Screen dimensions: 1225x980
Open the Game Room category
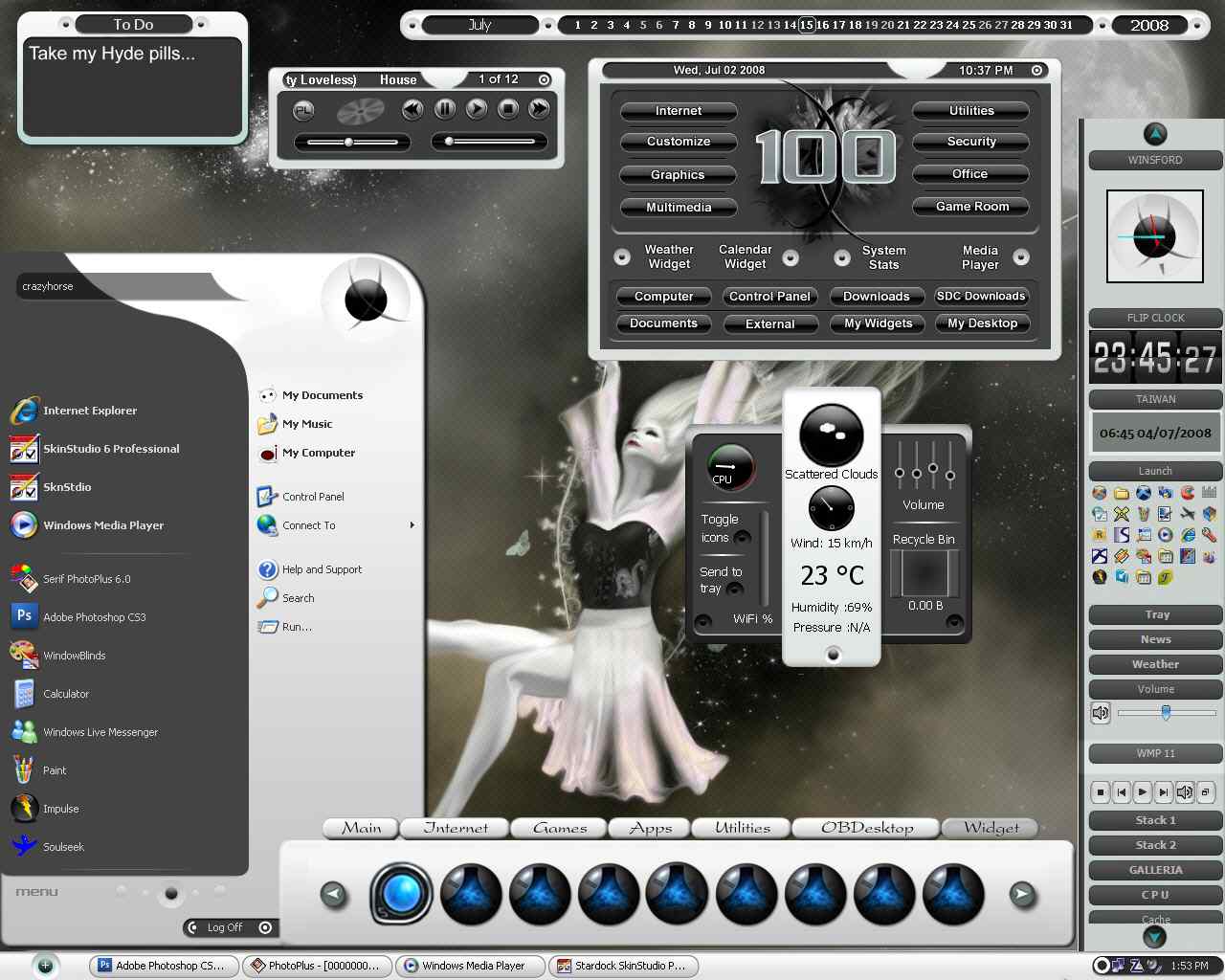(x=971, y=207)
